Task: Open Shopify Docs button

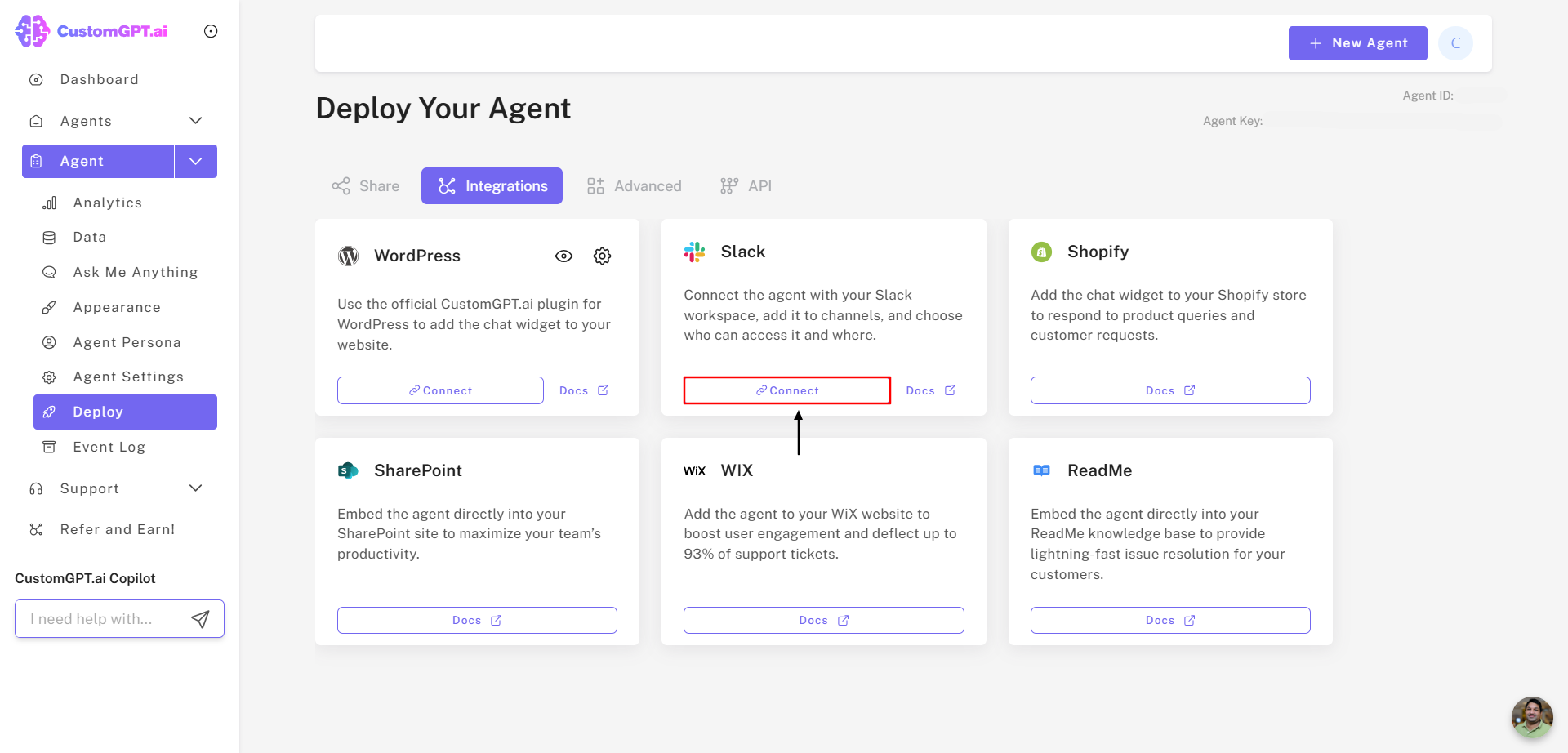Action: click(1170, 390)
